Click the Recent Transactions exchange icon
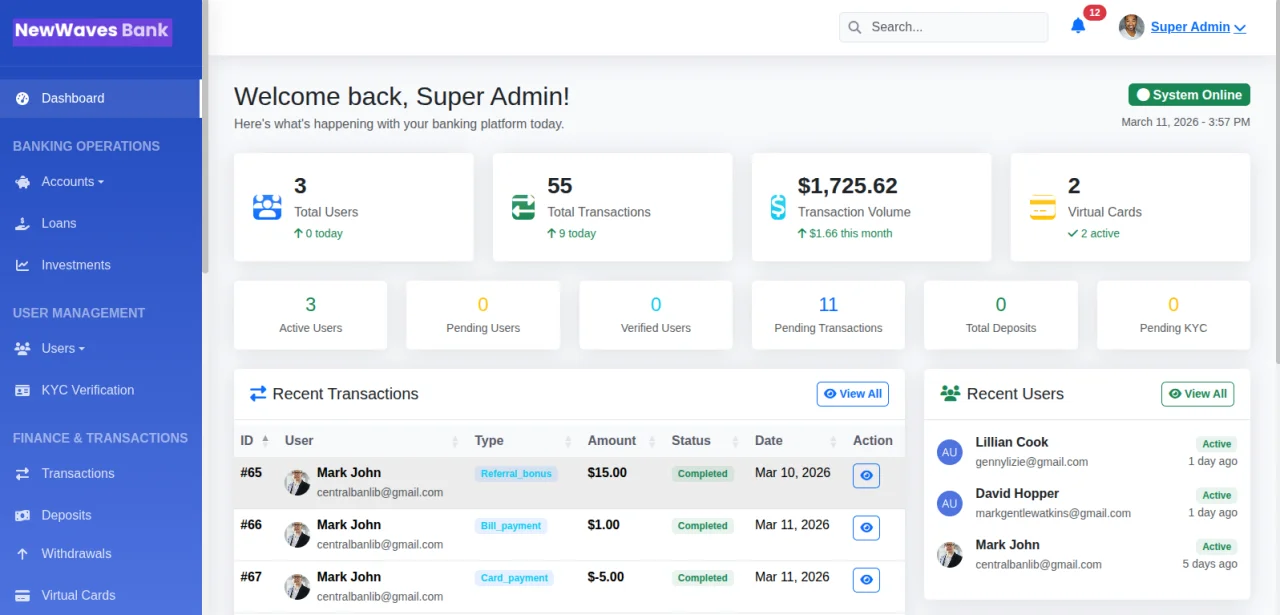This screenshot has height=615, width=1280. [258, 394]
